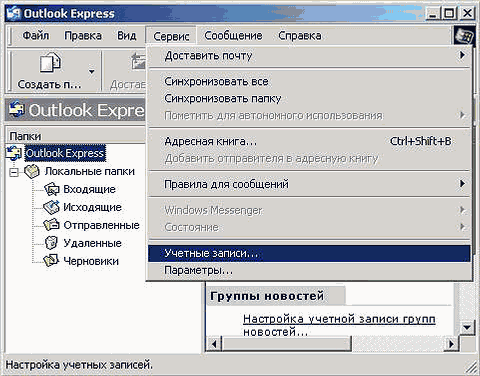Viewport: 480px width, 376px height.
Task: Click the Удаленные trash bin icon
Action: (x=51, y=243)
